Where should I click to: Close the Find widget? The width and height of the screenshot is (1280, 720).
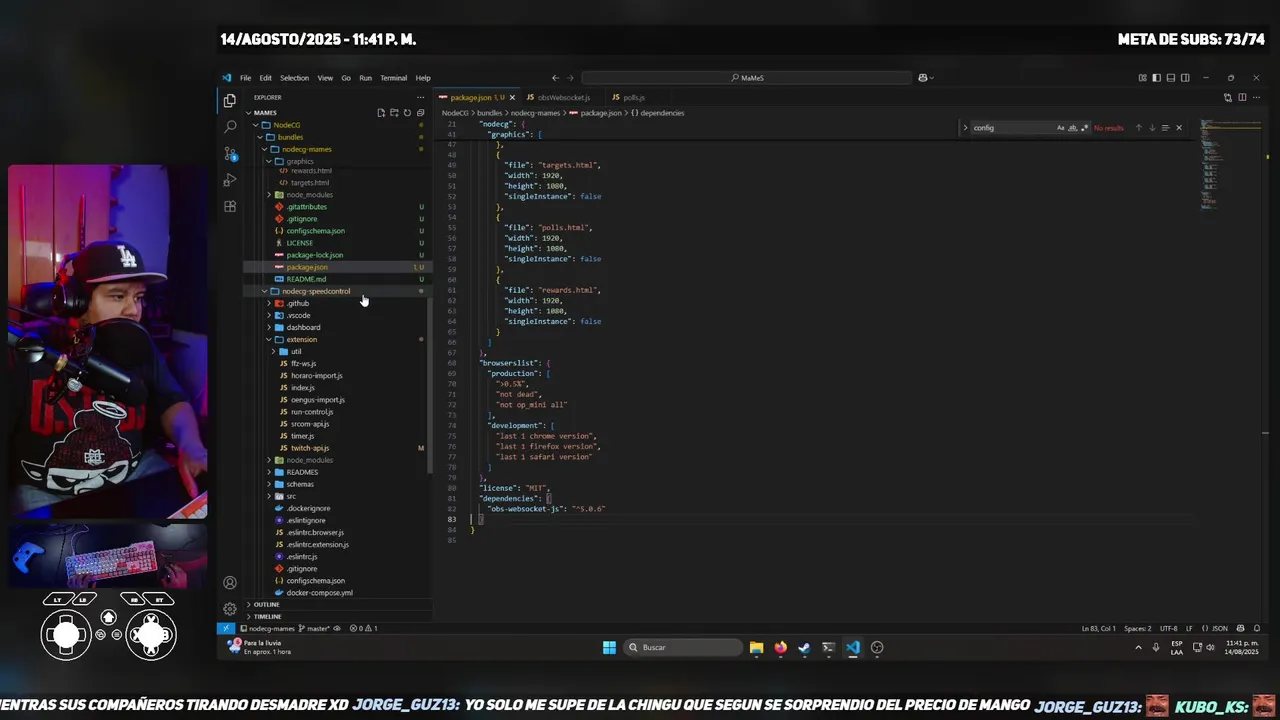(1179, 128)
